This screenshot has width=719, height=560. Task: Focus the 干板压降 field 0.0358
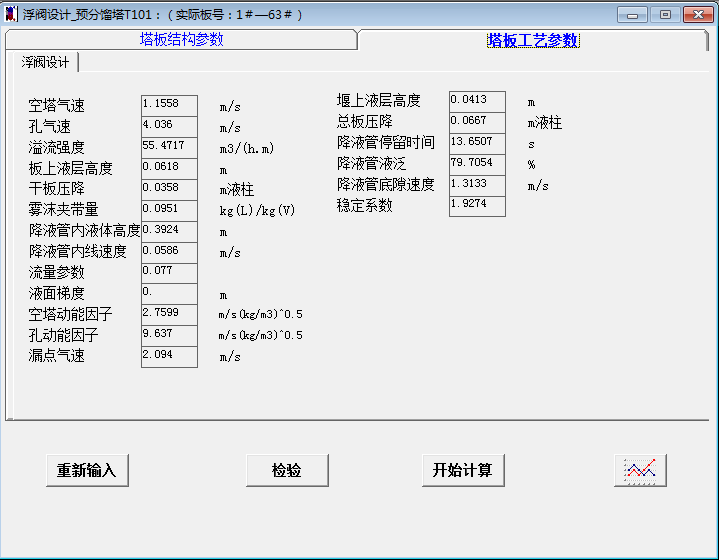click(x=169, y=189)
